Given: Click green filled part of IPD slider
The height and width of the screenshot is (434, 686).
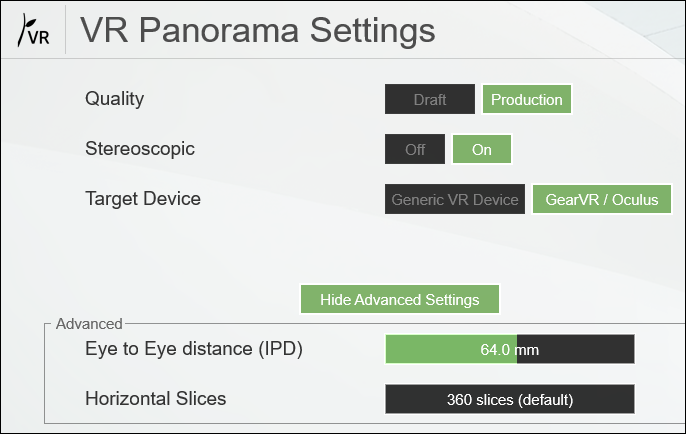Looking at the screenshot, I should click(x=430, y=349).
